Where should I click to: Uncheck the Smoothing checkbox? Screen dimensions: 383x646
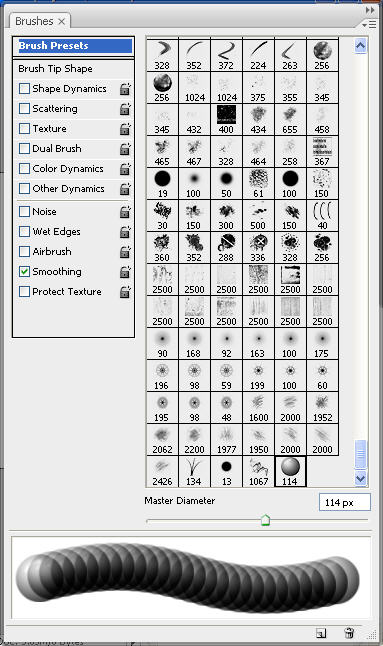coord(25,272)
